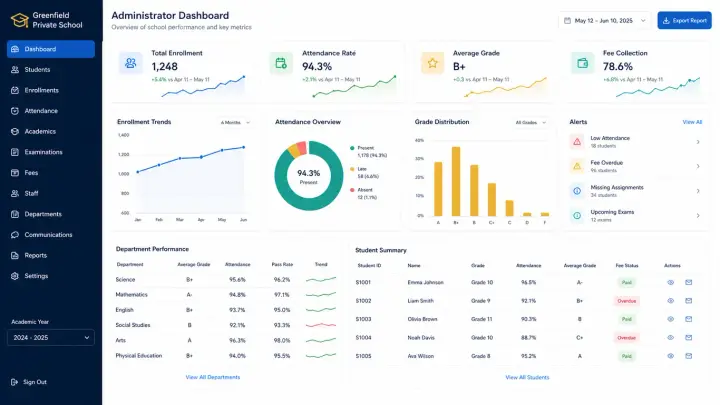Expand the Low Attendance alert chevron
Image resolution: width=720 pixels, height=405 pixels.
[698, 142]
